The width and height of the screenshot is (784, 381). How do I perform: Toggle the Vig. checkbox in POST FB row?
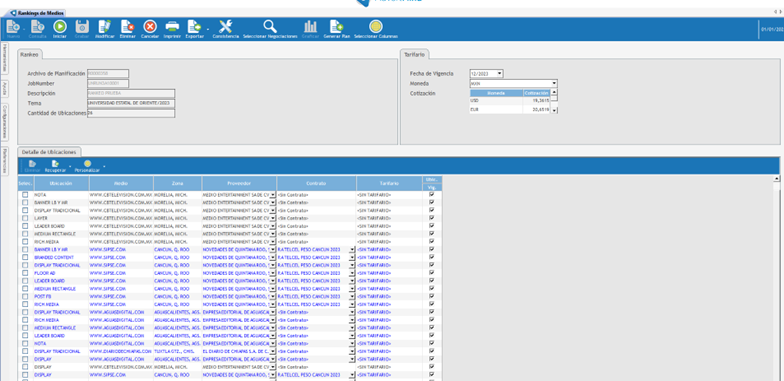pos(432,296)
